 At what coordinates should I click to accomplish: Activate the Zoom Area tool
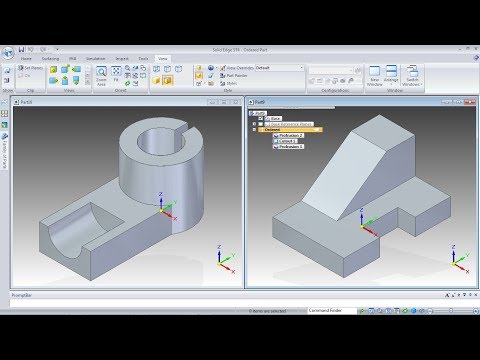coord(101,76)
